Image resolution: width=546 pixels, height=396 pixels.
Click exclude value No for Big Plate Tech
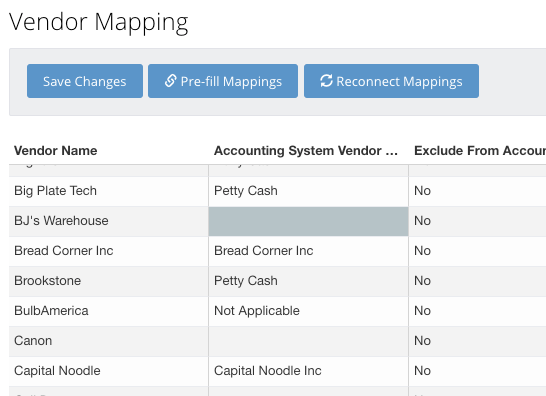click(477, 191)
